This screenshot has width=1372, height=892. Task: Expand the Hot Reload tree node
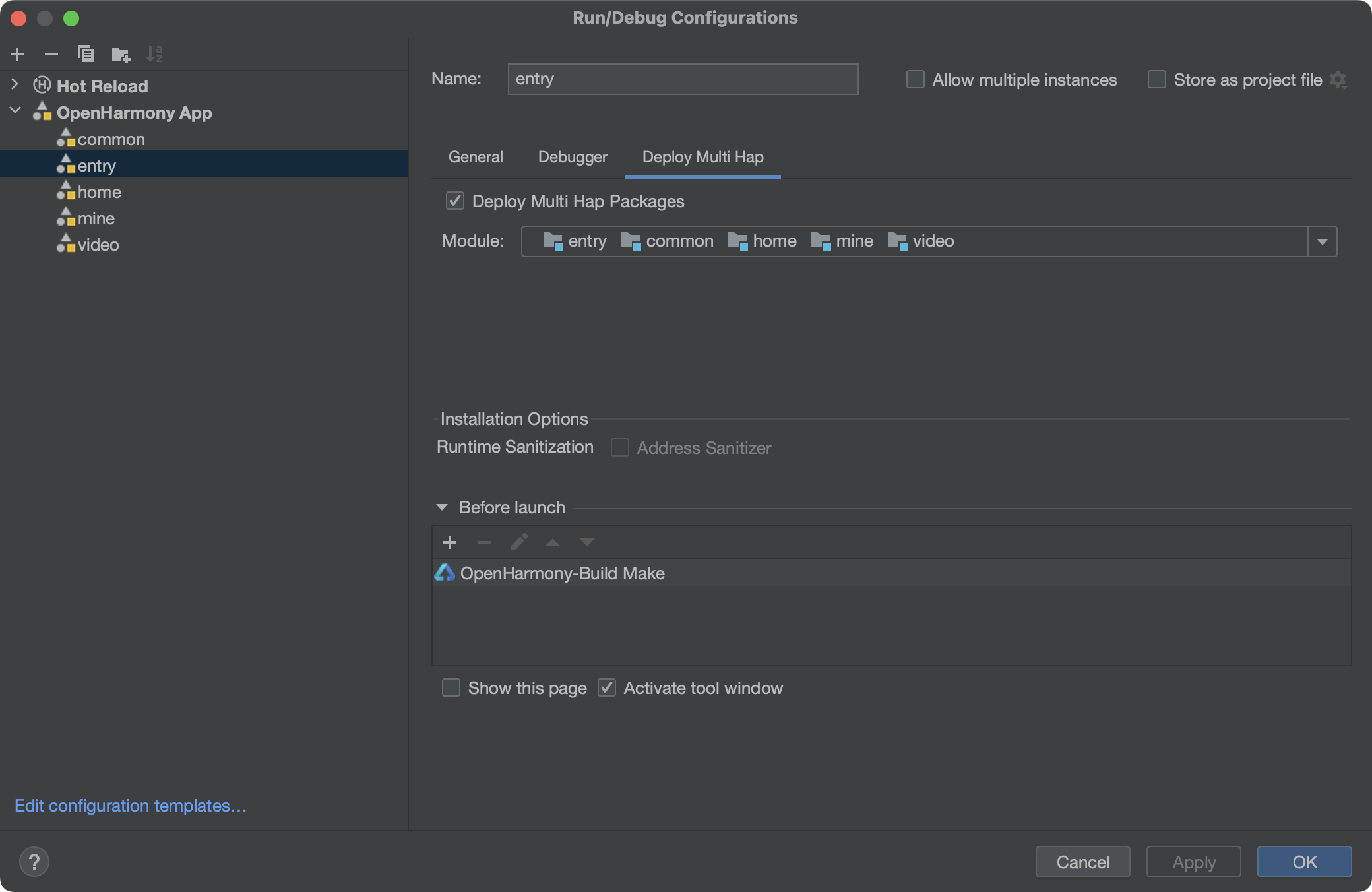click(15, 84)
